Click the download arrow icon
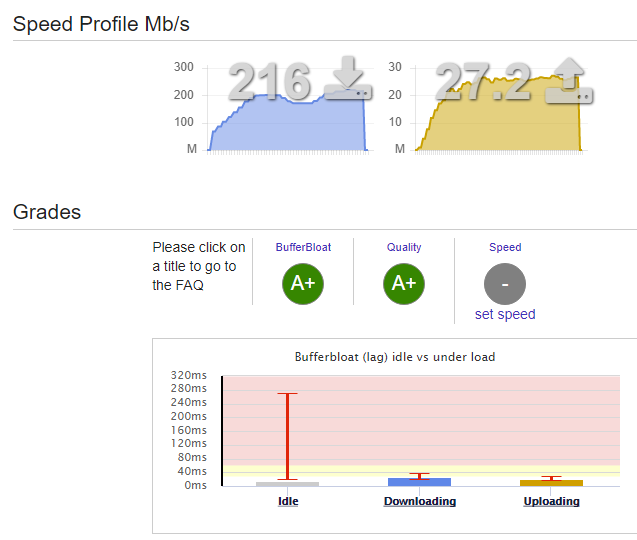637x540 pixels. pyautogui.click(x=348, y=78)
